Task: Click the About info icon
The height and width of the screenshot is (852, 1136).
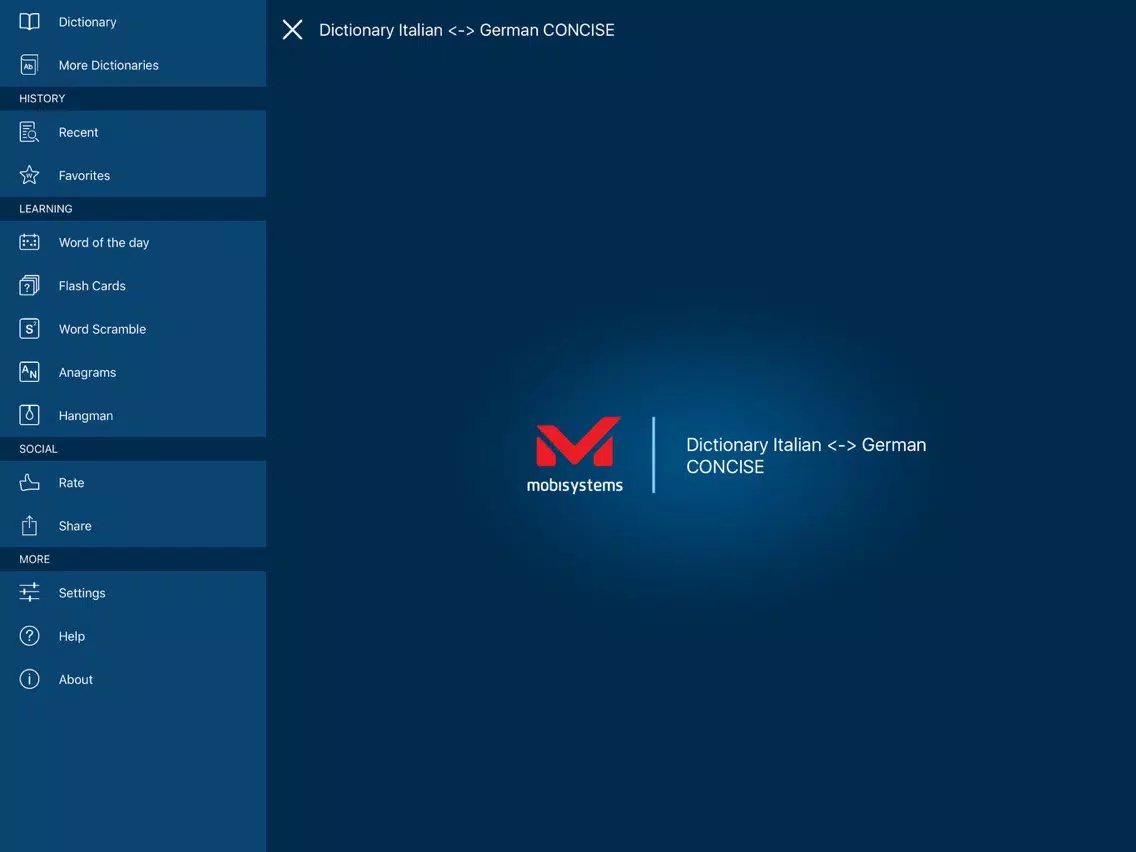Action: pos(29,679)
